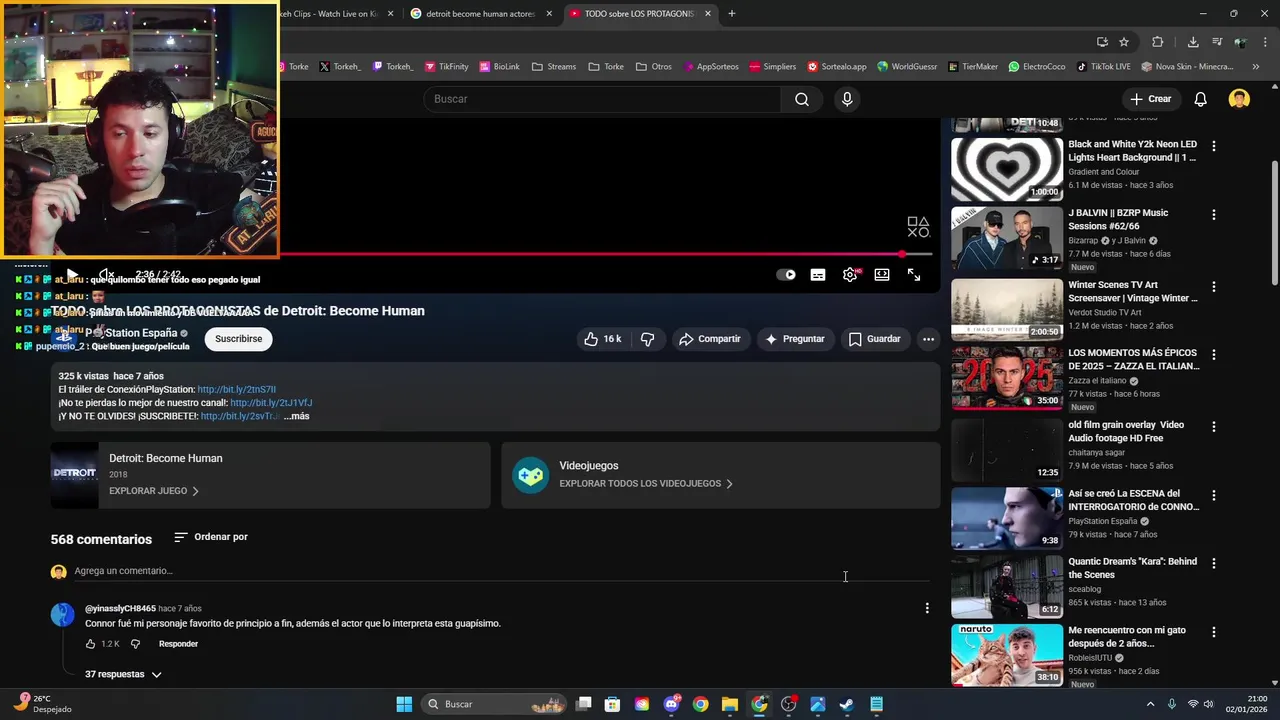Dislike the video with thumbs down
Screen dimensions: 1280x720
(x=647, y=339)
